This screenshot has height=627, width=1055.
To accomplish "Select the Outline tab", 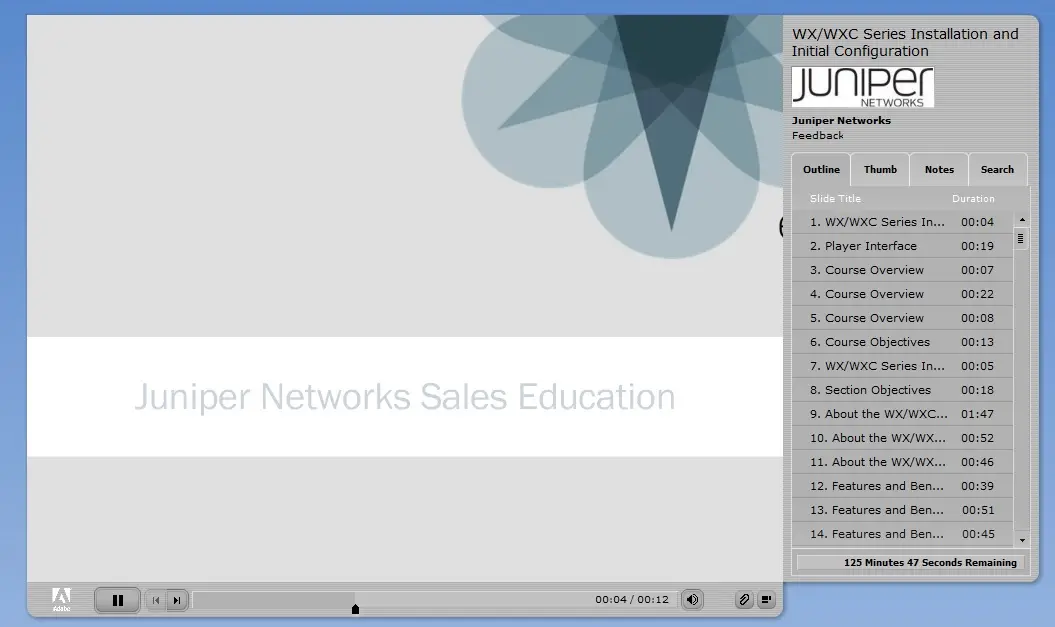I will click(821, 170).
